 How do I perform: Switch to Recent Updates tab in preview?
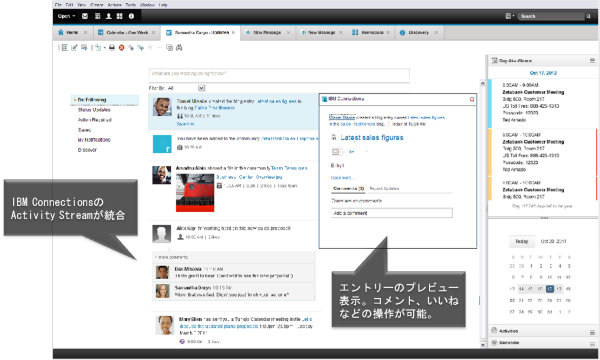384,189
